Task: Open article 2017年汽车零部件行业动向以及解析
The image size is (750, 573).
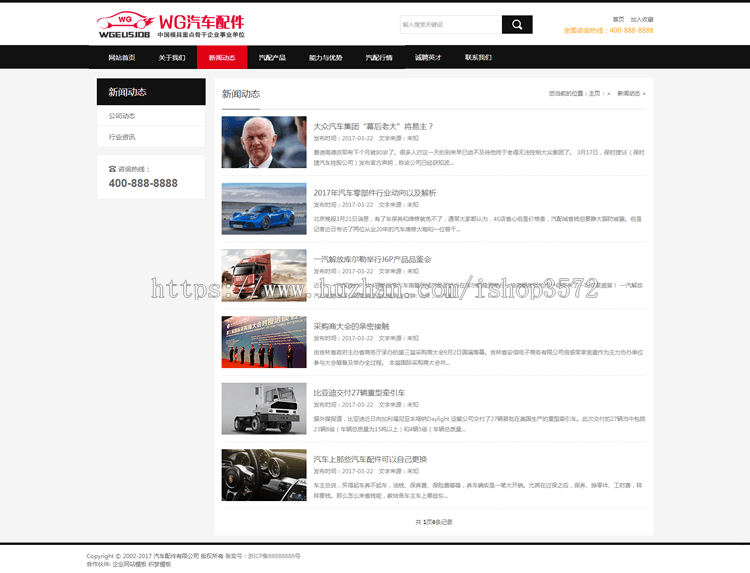Action: pos(375,193)
